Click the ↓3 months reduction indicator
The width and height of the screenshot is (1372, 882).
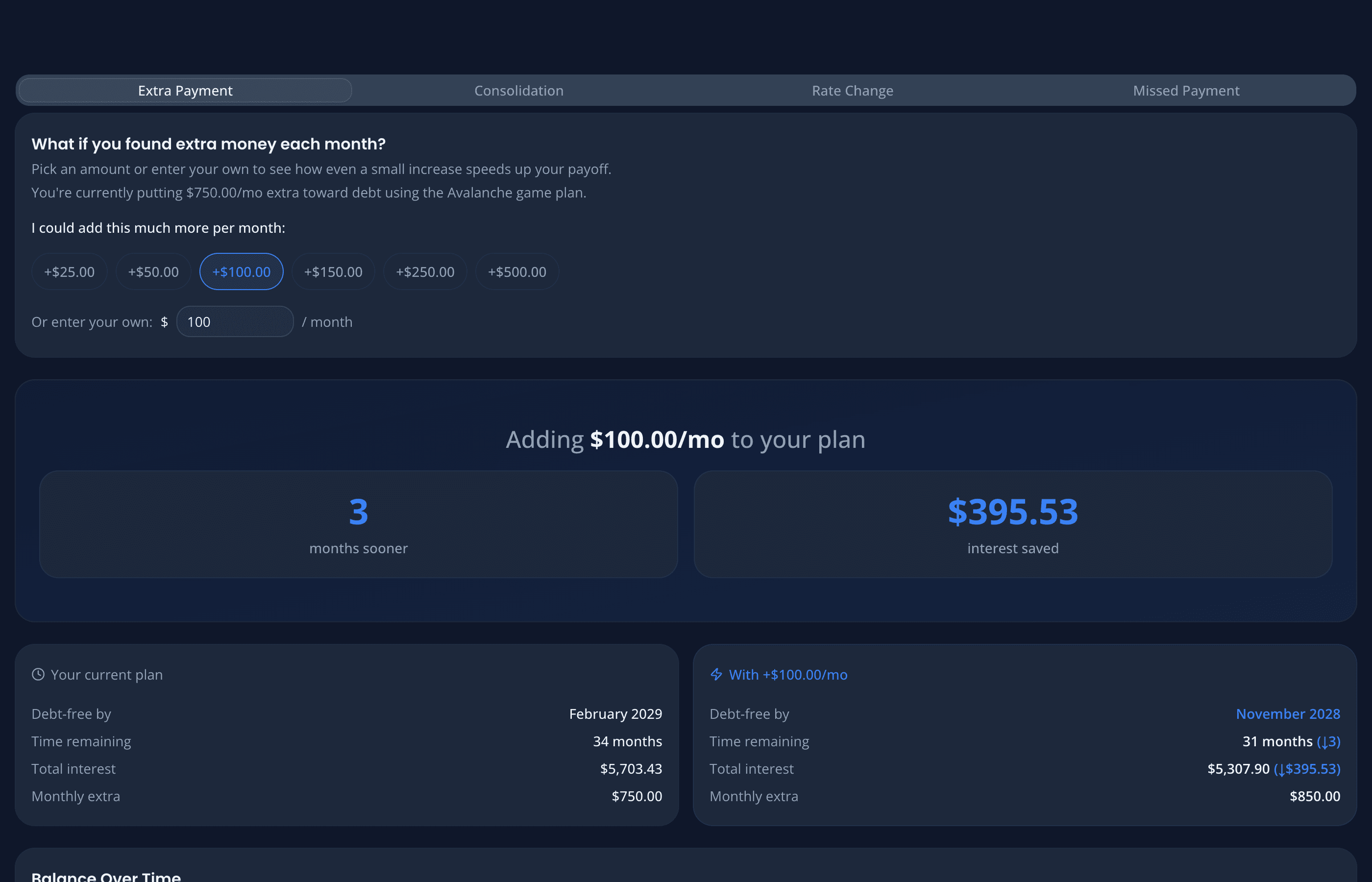coord(1330,741)
